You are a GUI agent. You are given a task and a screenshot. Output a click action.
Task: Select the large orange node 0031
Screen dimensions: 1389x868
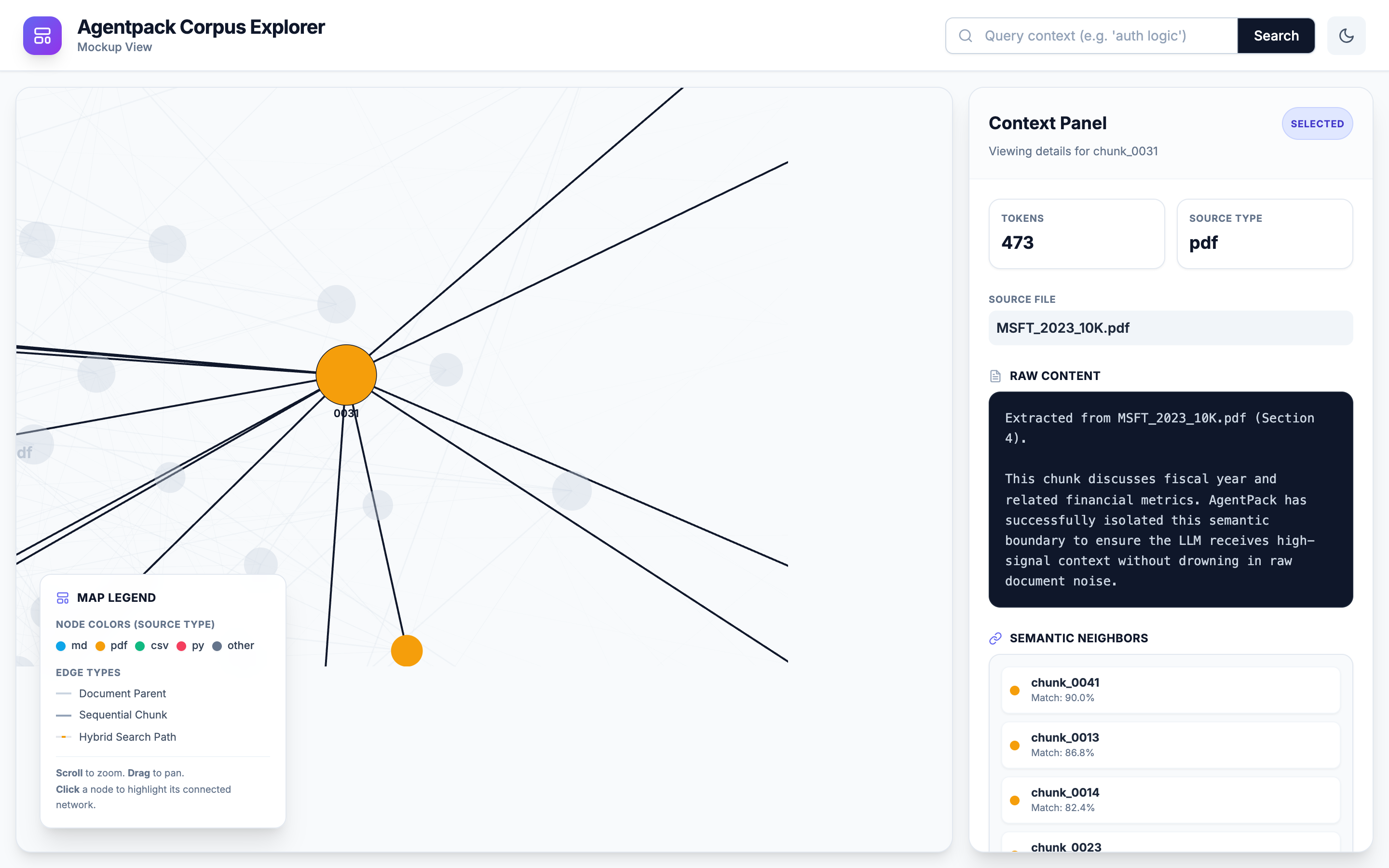(x=346, y=375)
